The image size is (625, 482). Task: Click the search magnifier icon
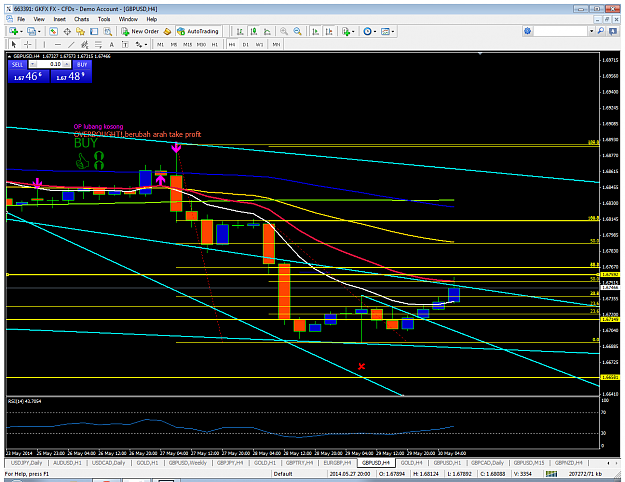(x=601, y=31)
